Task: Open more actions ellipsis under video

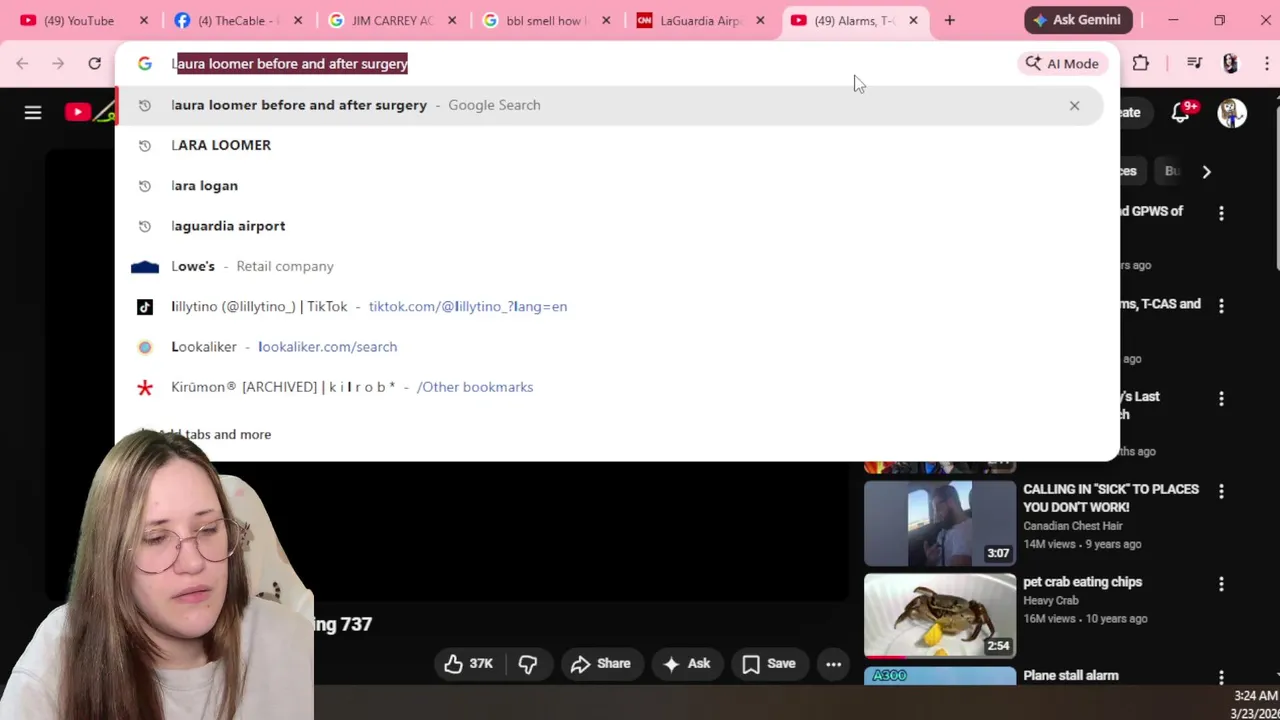Action: (x=833, y=664)
